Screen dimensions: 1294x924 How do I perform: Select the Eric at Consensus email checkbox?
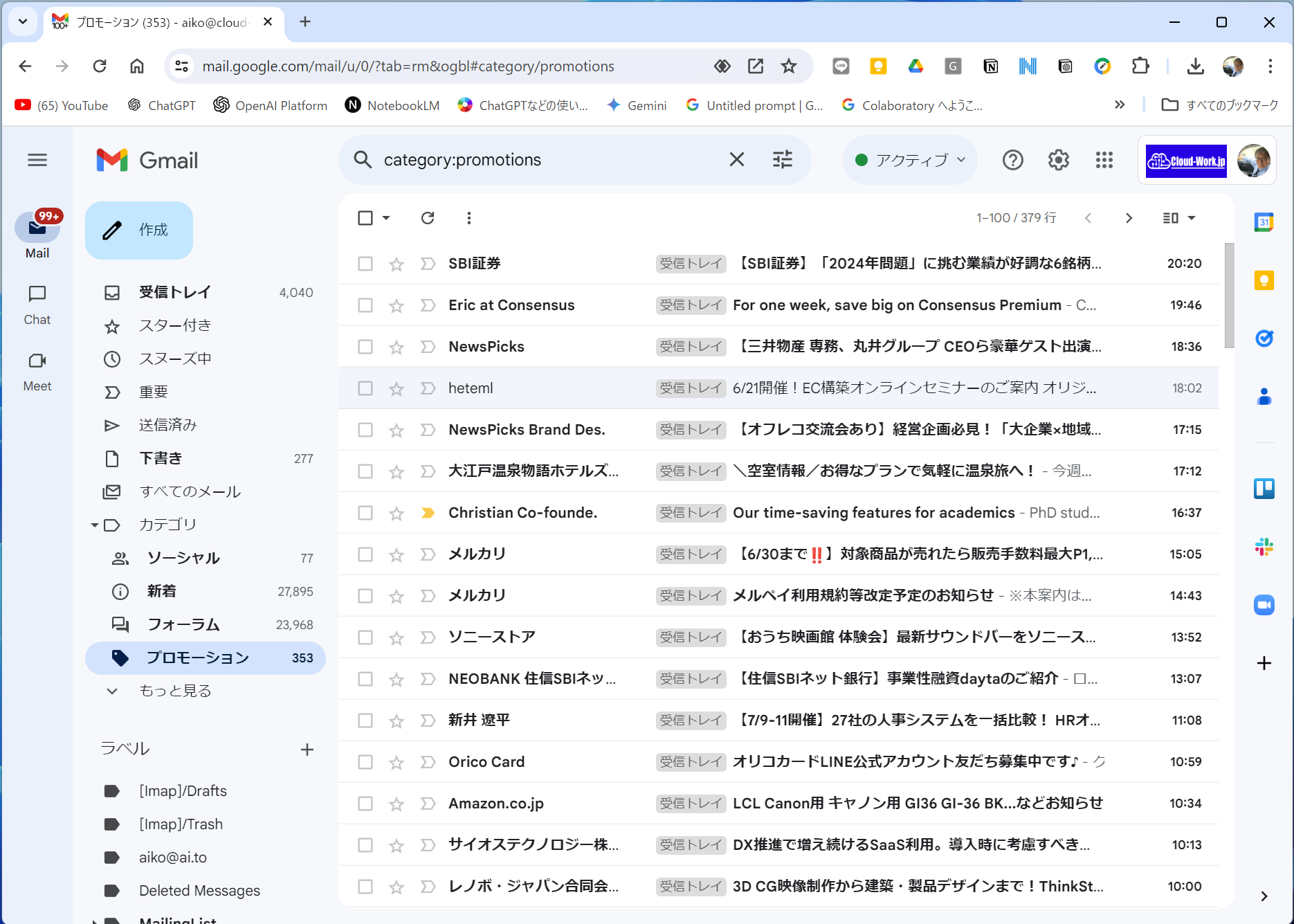tap(365, 305)
